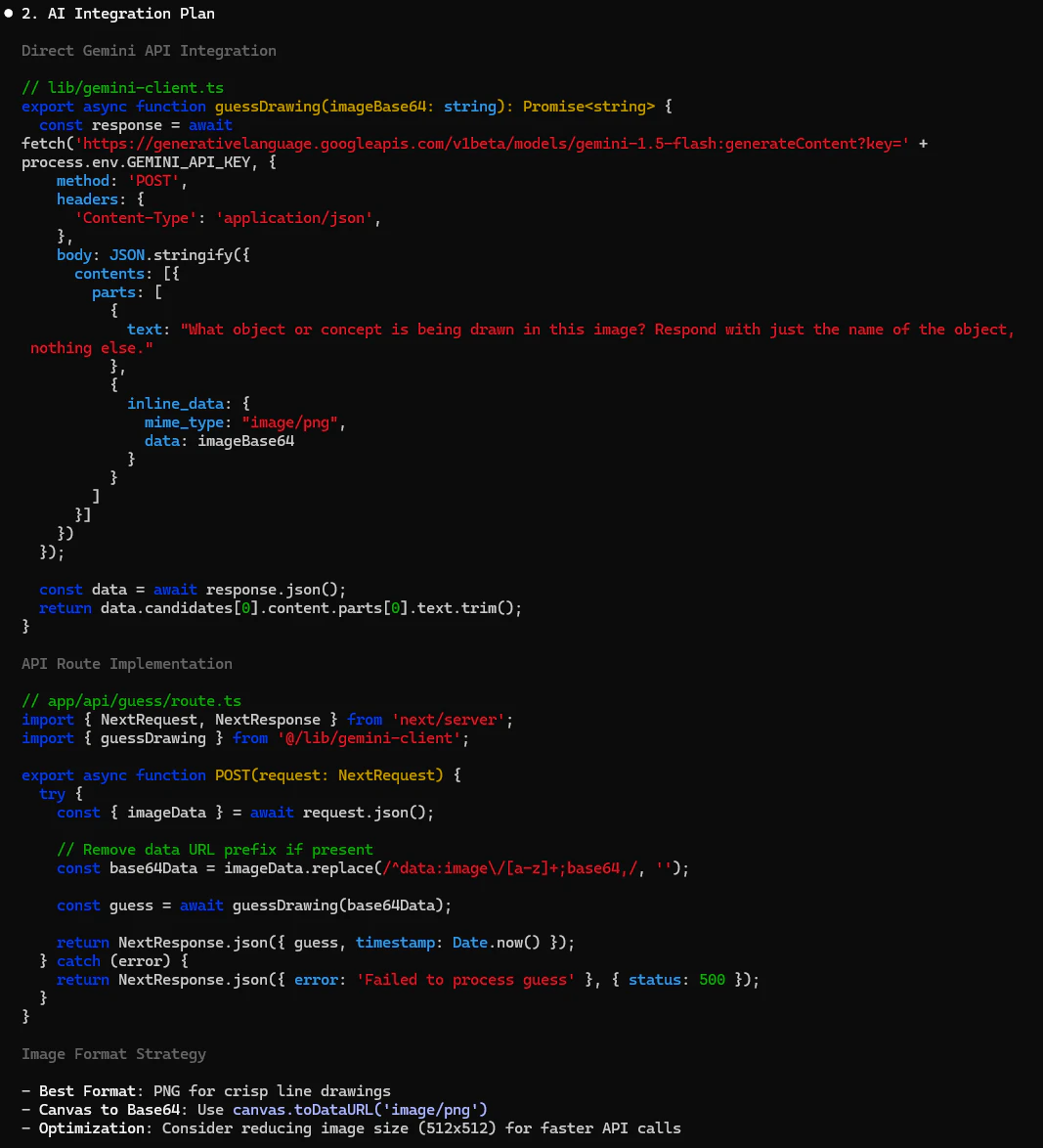Click the generativelanguage.googleapis.com URL string
The width and height of the screenshot is (1043, 1148).
coord(492,144)
